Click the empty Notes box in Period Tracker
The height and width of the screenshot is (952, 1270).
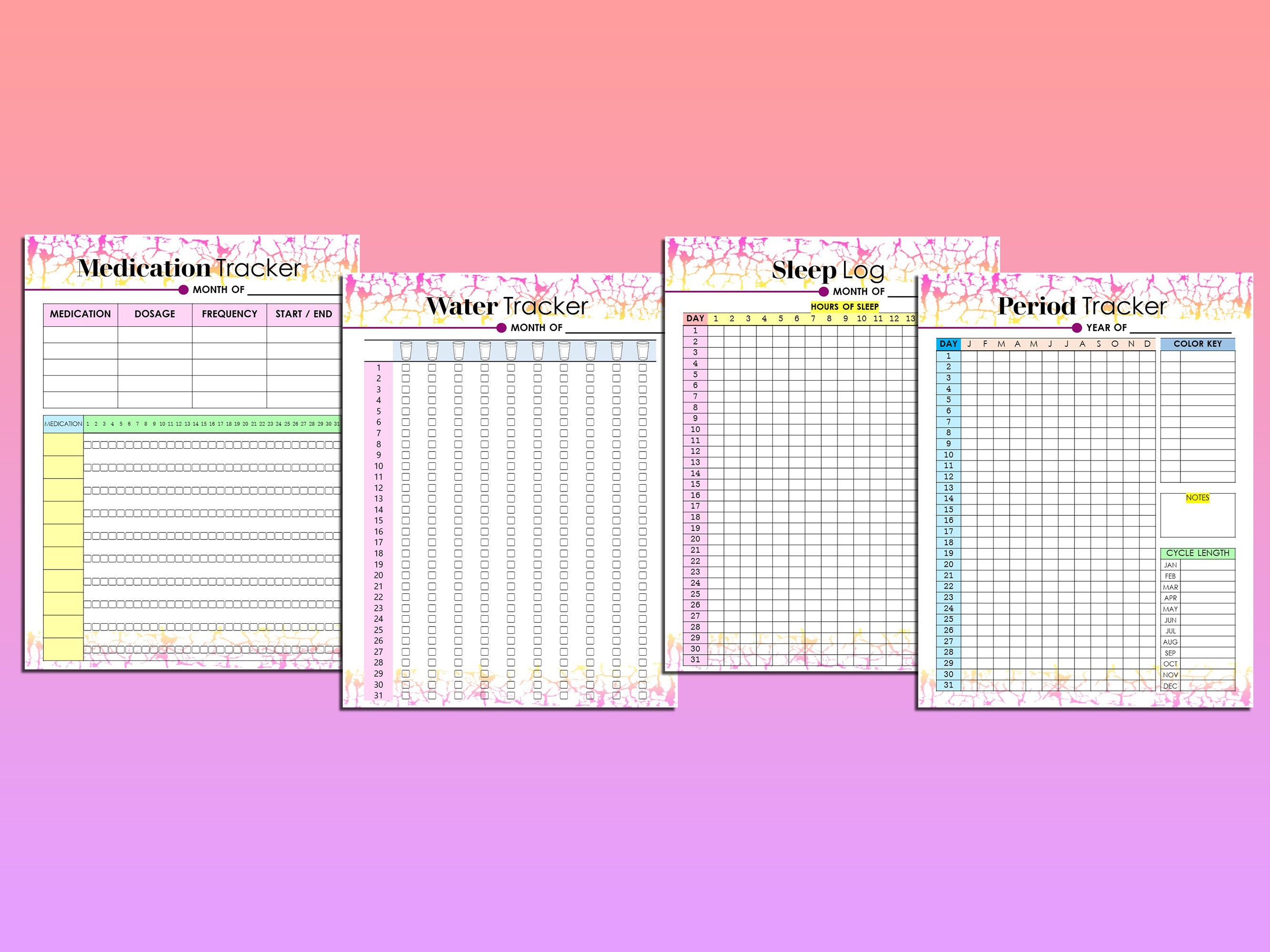(x=1198, y=515)
